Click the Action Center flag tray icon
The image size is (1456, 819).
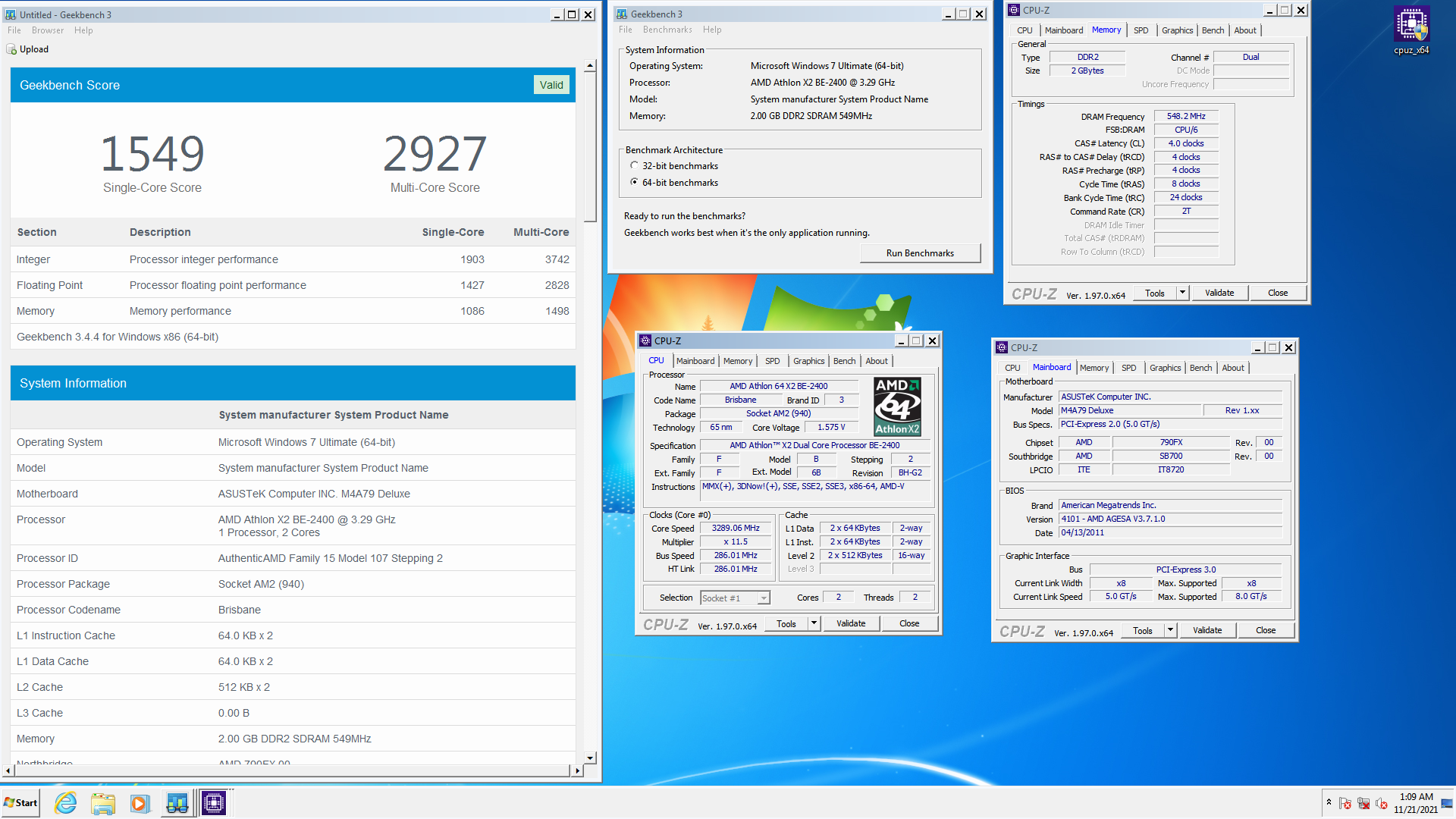pos(1345,803)
